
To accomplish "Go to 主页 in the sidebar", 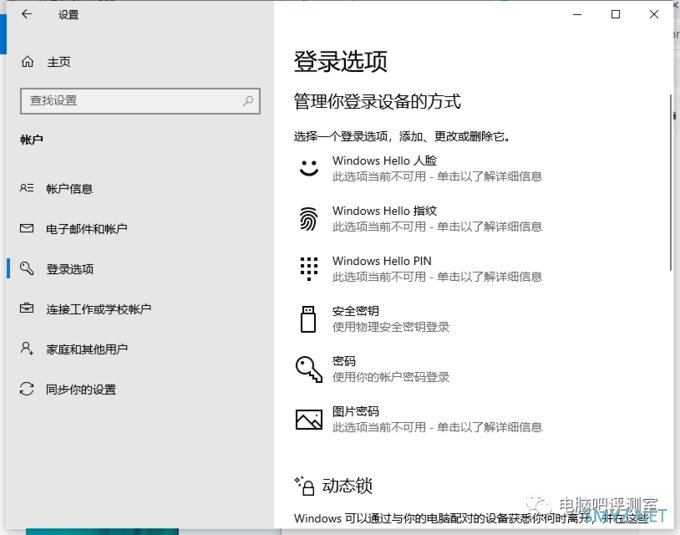I will tap(59, 62).
